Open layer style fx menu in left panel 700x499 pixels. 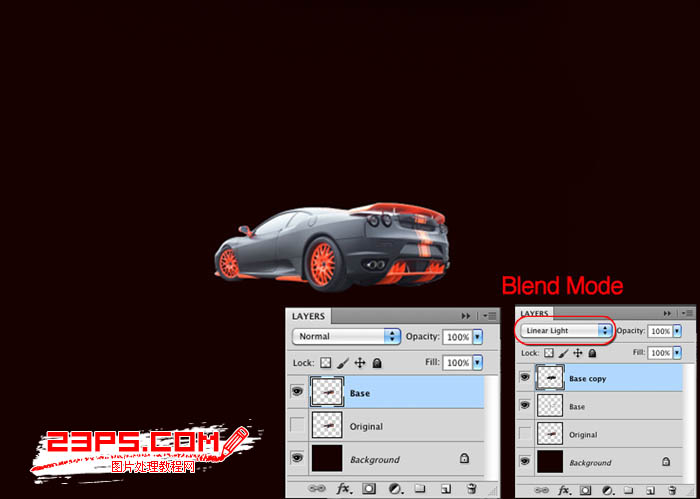tap(343, 489)
